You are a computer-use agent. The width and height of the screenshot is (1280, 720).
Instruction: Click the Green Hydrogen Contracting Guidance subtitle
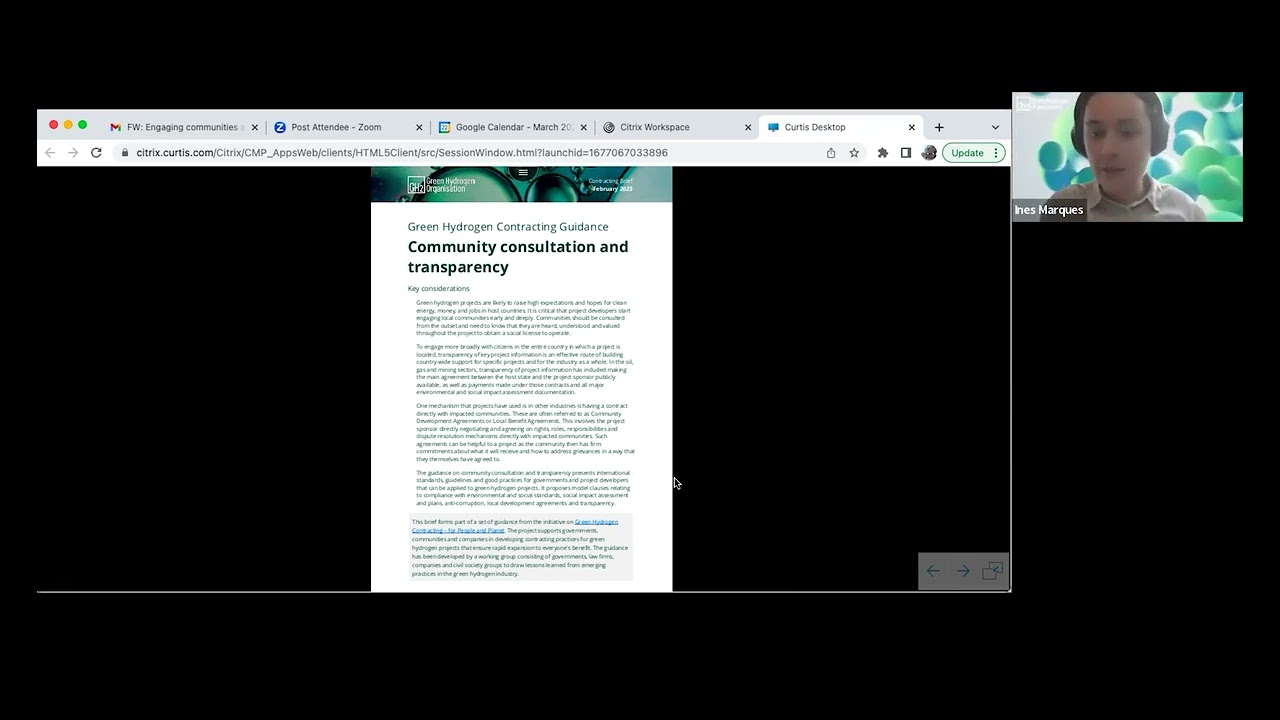tap(508, 227)
